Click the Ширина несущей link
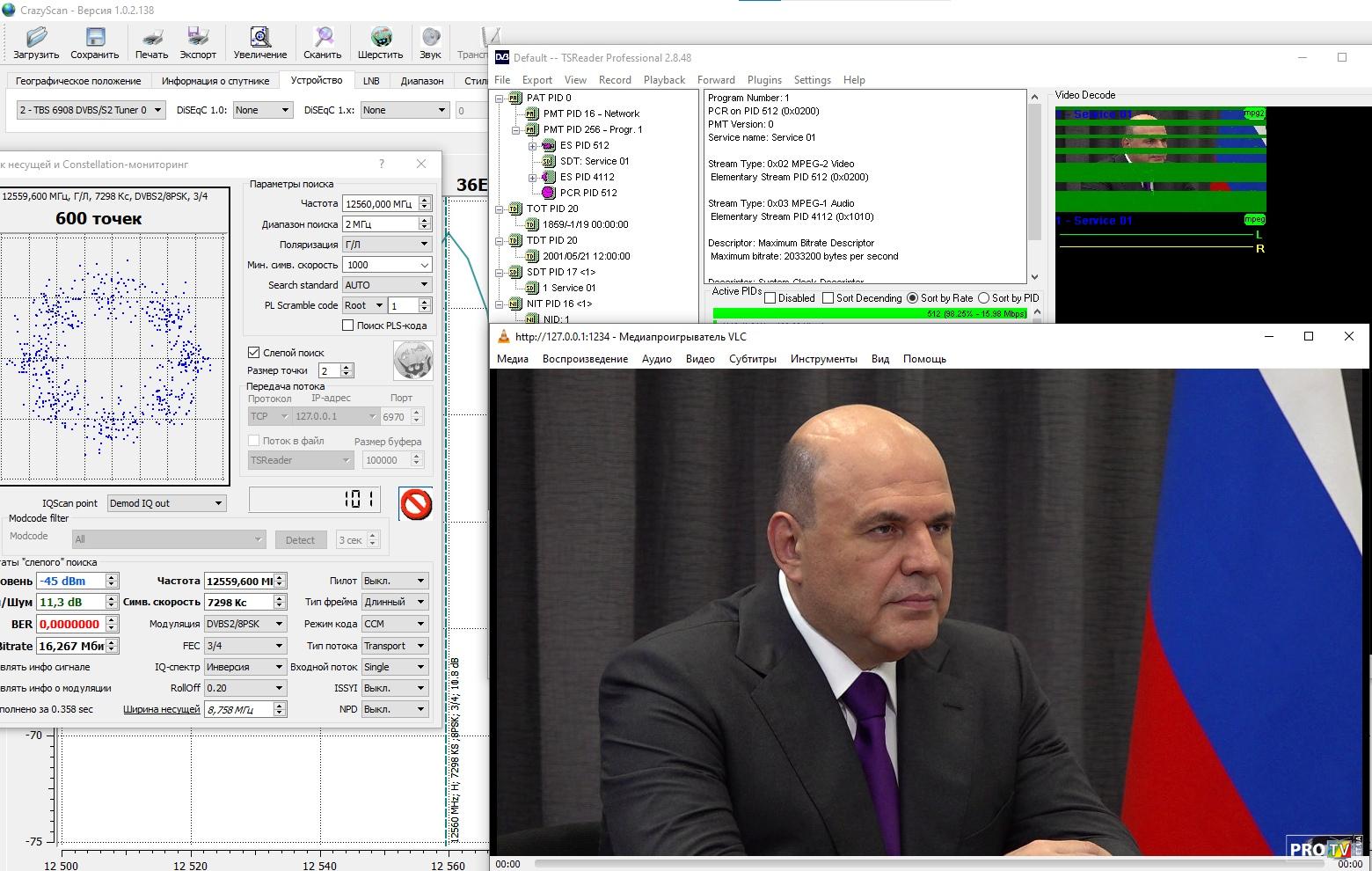This screenshot has height=871, width=1372. pos(162,709)
